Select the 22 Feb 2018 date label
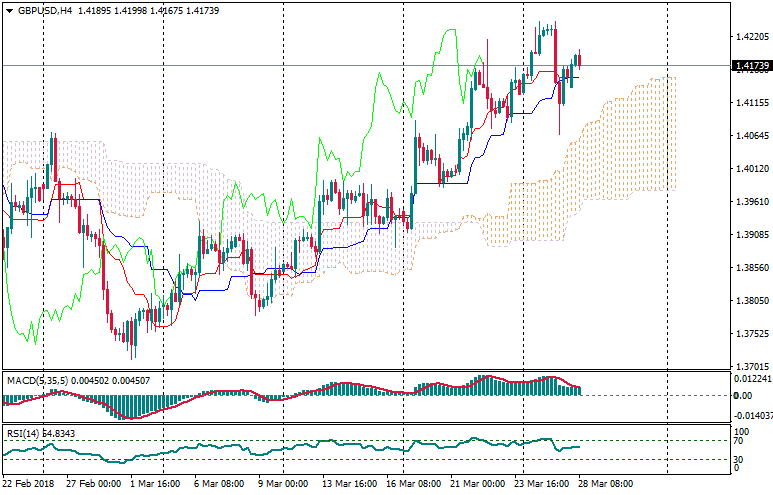Image resolution: width=773 pixels, height=495 pixels. pos(30,483)
